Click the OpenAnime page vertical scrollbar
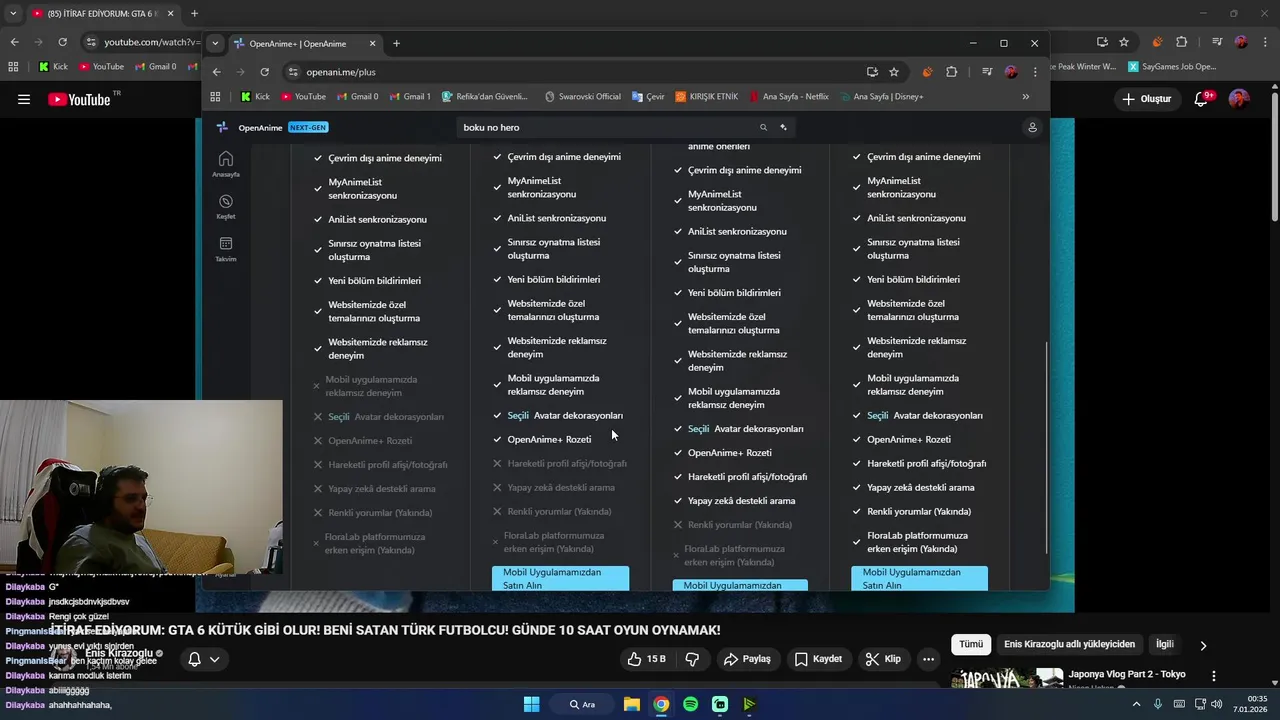1280x720 pixels. coord(1046,448)
